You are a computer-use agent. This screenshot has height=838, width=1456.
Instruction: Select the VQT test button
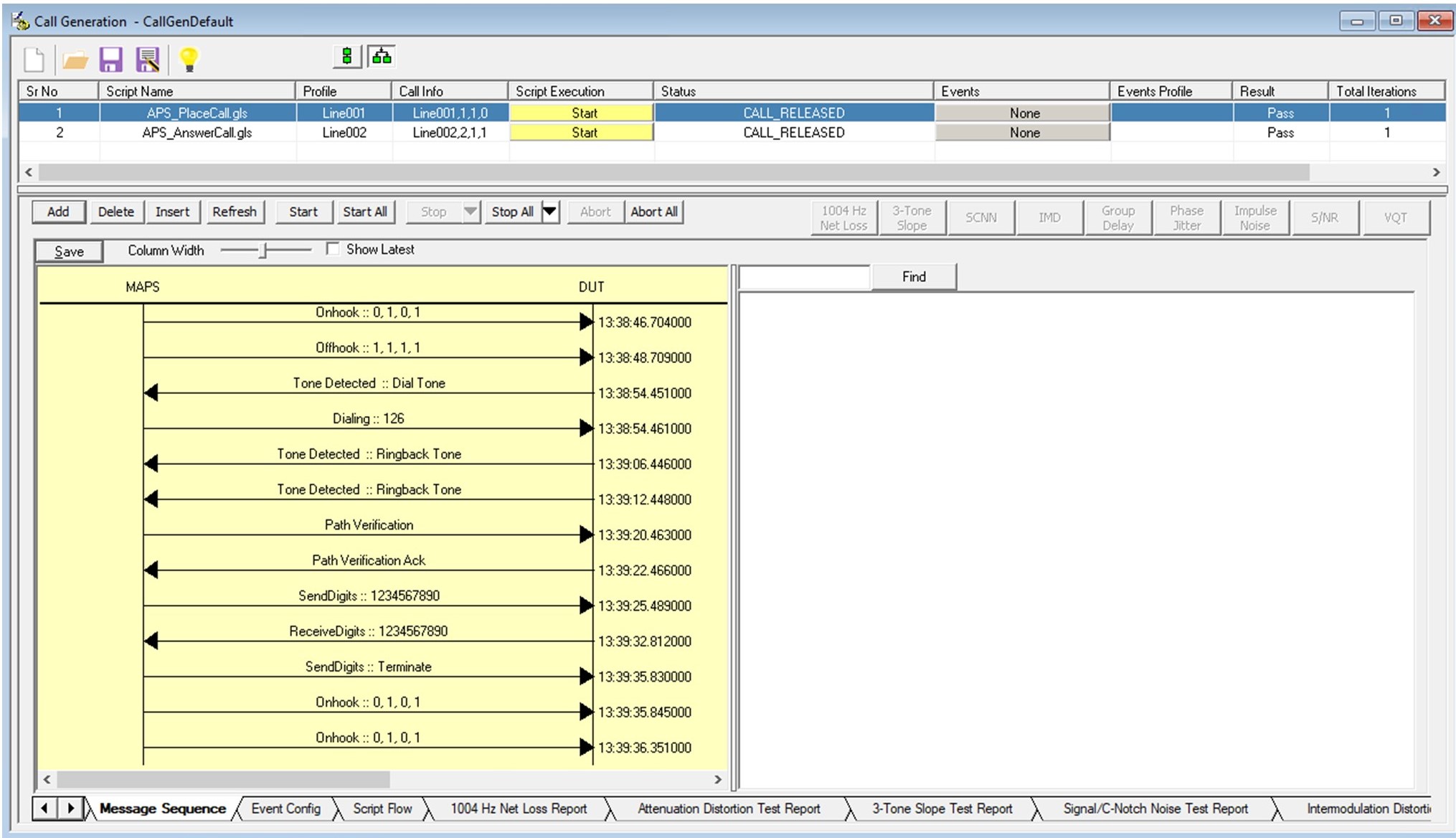point(1394,217)
